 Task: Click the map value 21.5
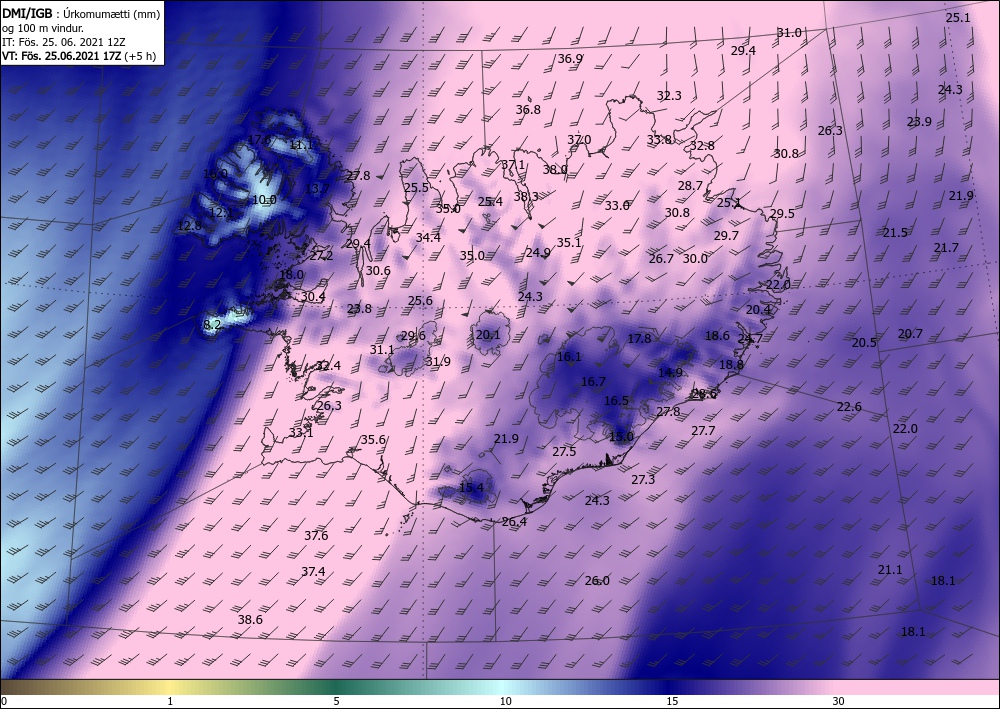pos(895,233)
